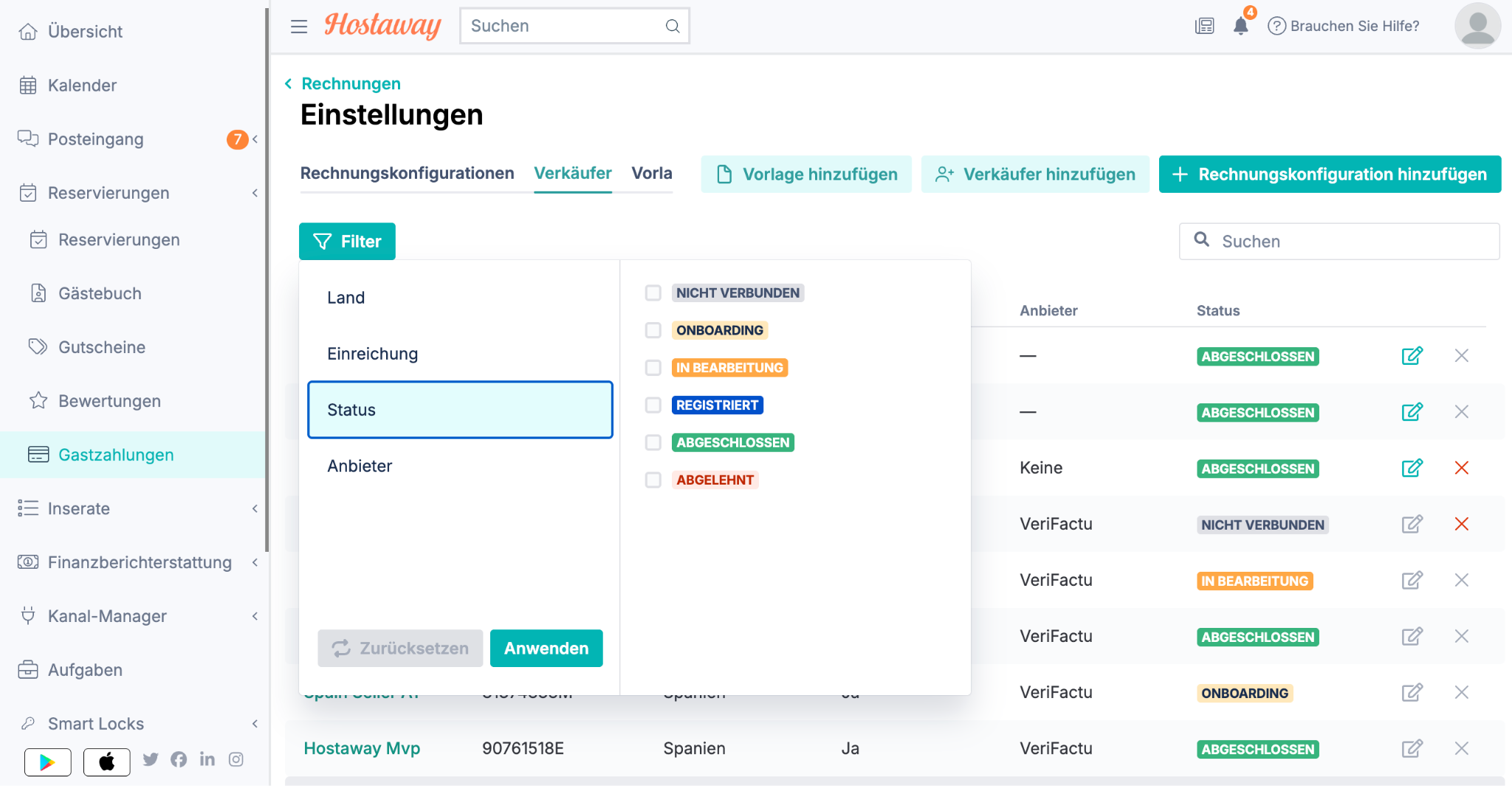Open the hamburger menu icon
The width and height of the screenshot is (1512, 786).
tap(299, 27)
